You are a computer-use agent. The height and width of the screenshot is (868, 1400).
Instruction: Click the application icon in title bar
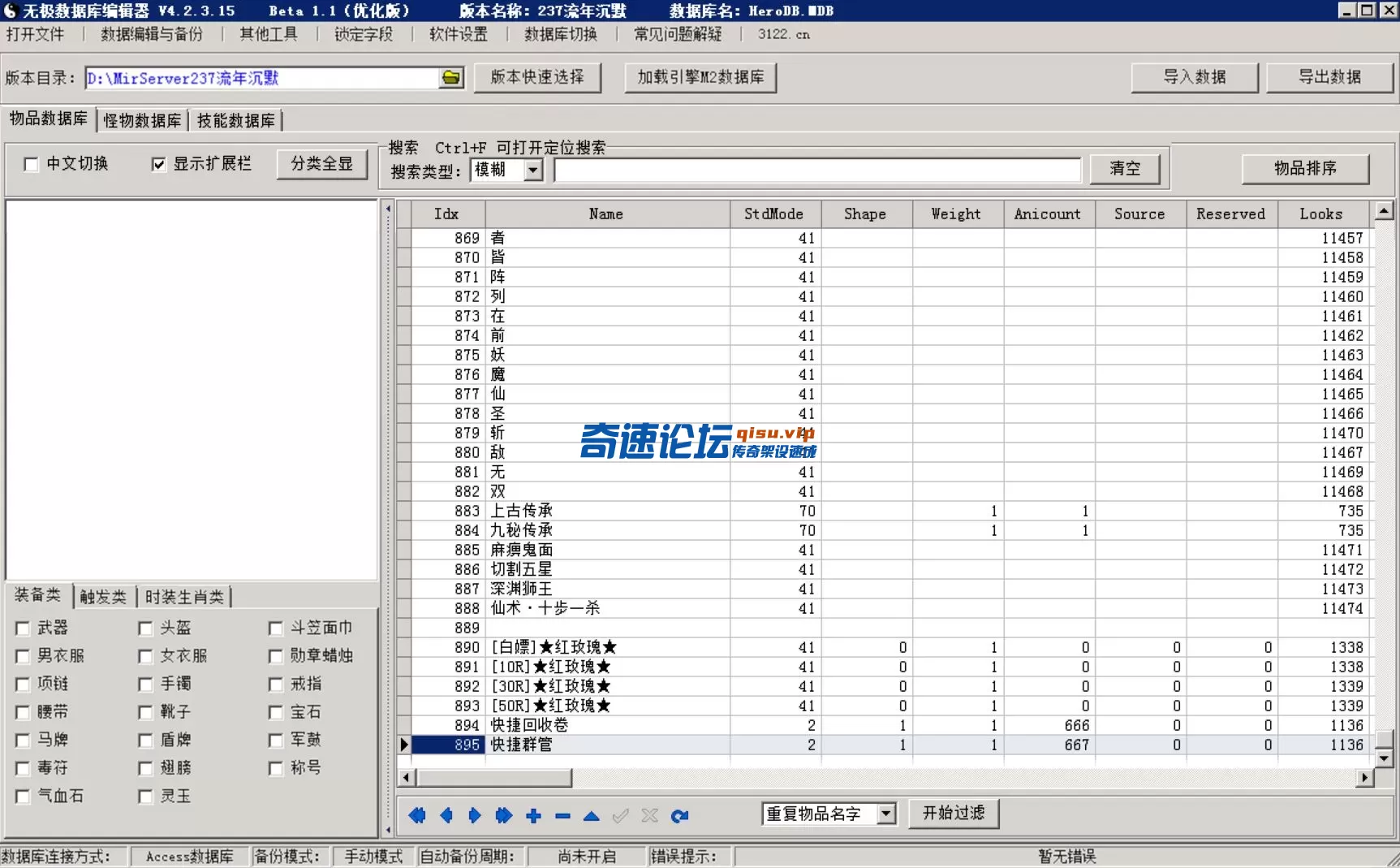10,11
